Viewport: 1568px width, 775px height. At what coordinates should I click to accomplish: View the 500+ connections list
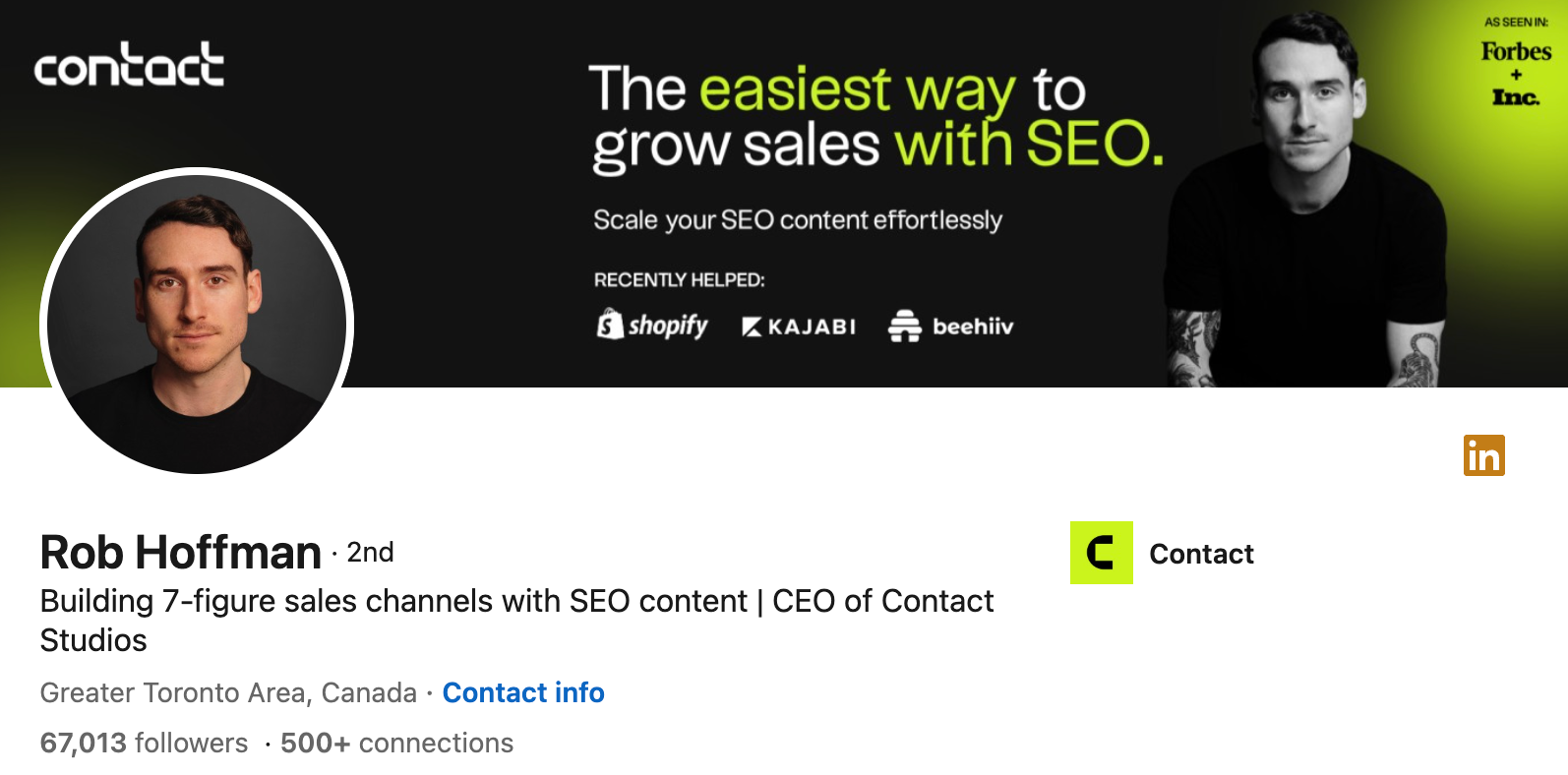click(x=396, y=743)
